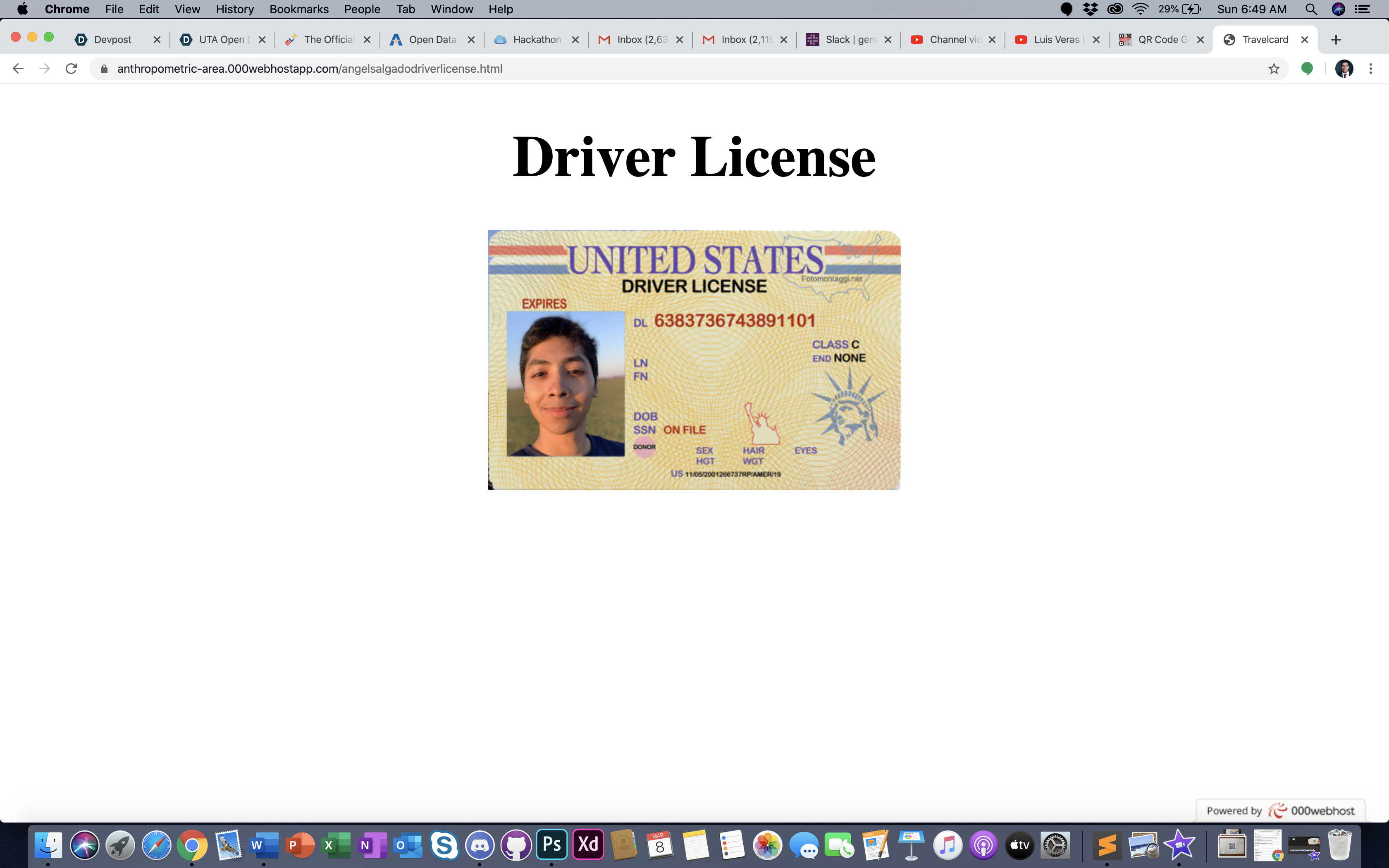The image size is (1389, 868).
Task: Click the green extension icon
Action: [1307, 69]
